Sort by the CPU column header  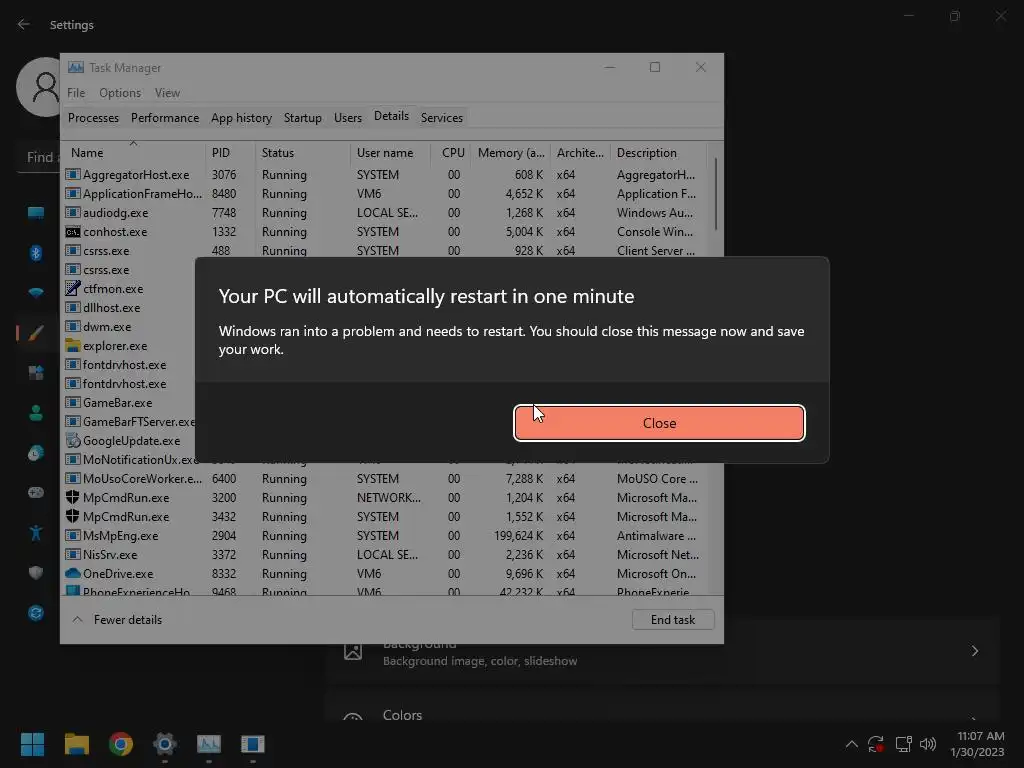click(453, 153)
